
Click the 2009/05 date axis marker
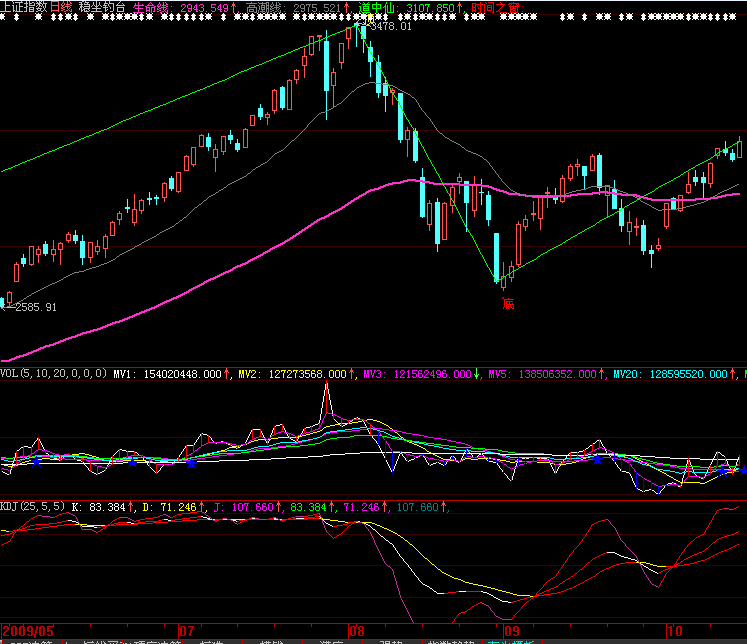(x=28, y=631)
